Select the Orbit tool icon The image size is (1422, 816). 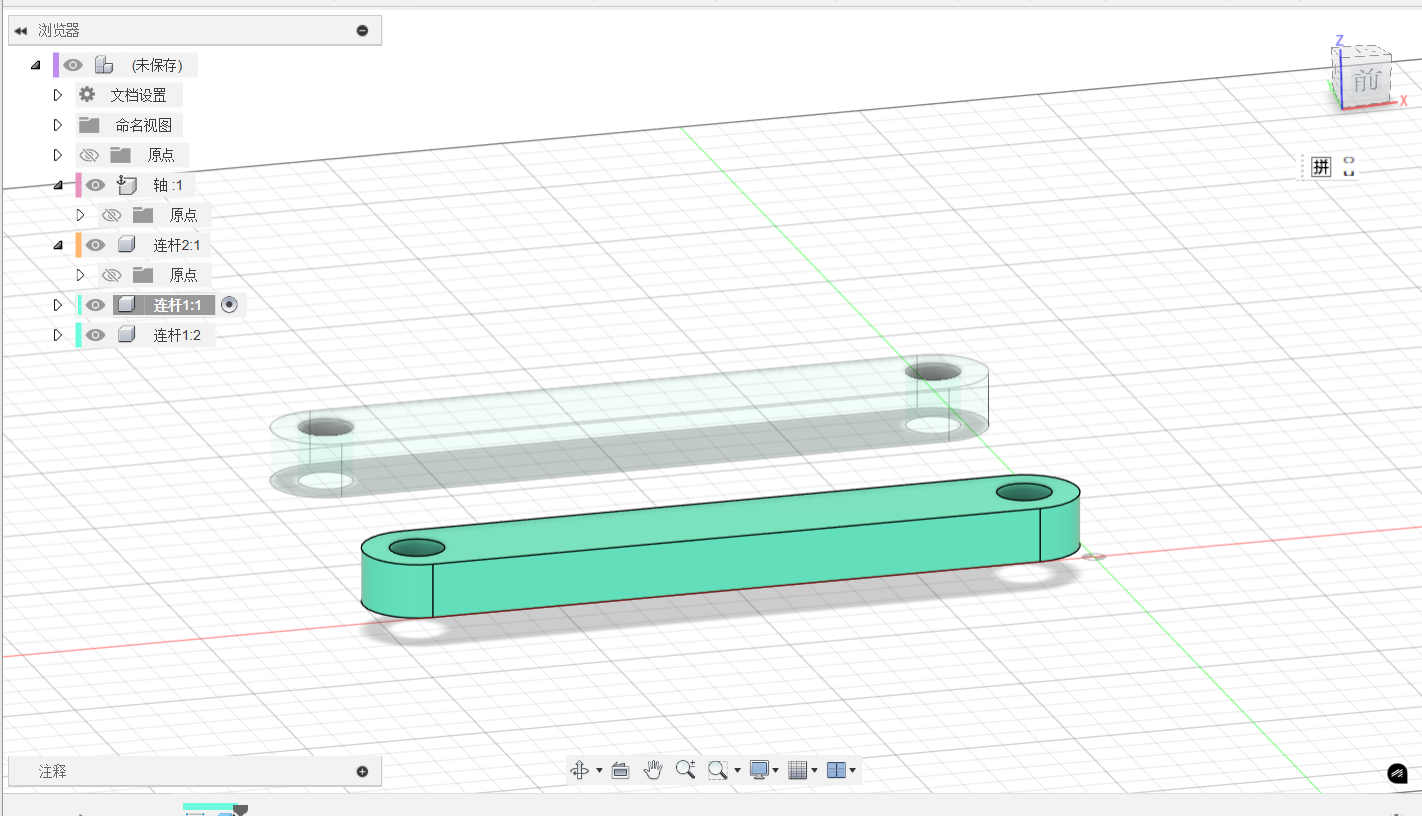579,770
